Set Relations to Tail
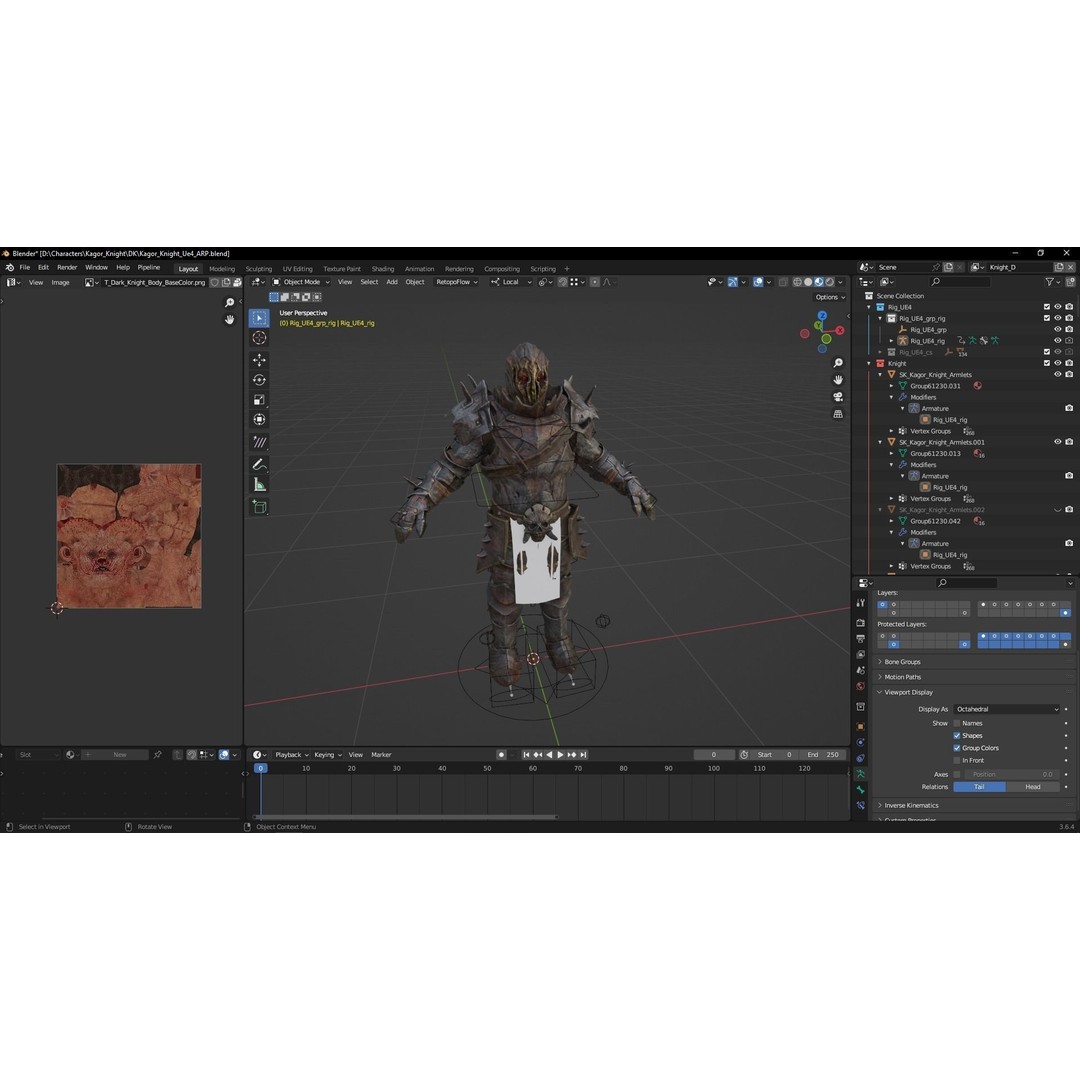This screenshot has height=1080, width=1080. tap(979, 787)
